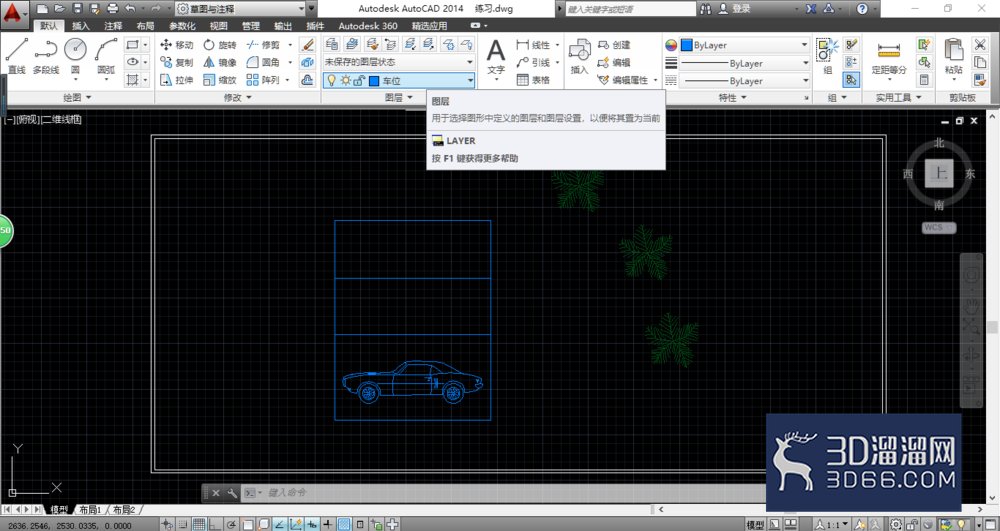Screen dimensions: 1000x531
Task: Click the Erase icon in Modify panel
Action: point(307,45)
